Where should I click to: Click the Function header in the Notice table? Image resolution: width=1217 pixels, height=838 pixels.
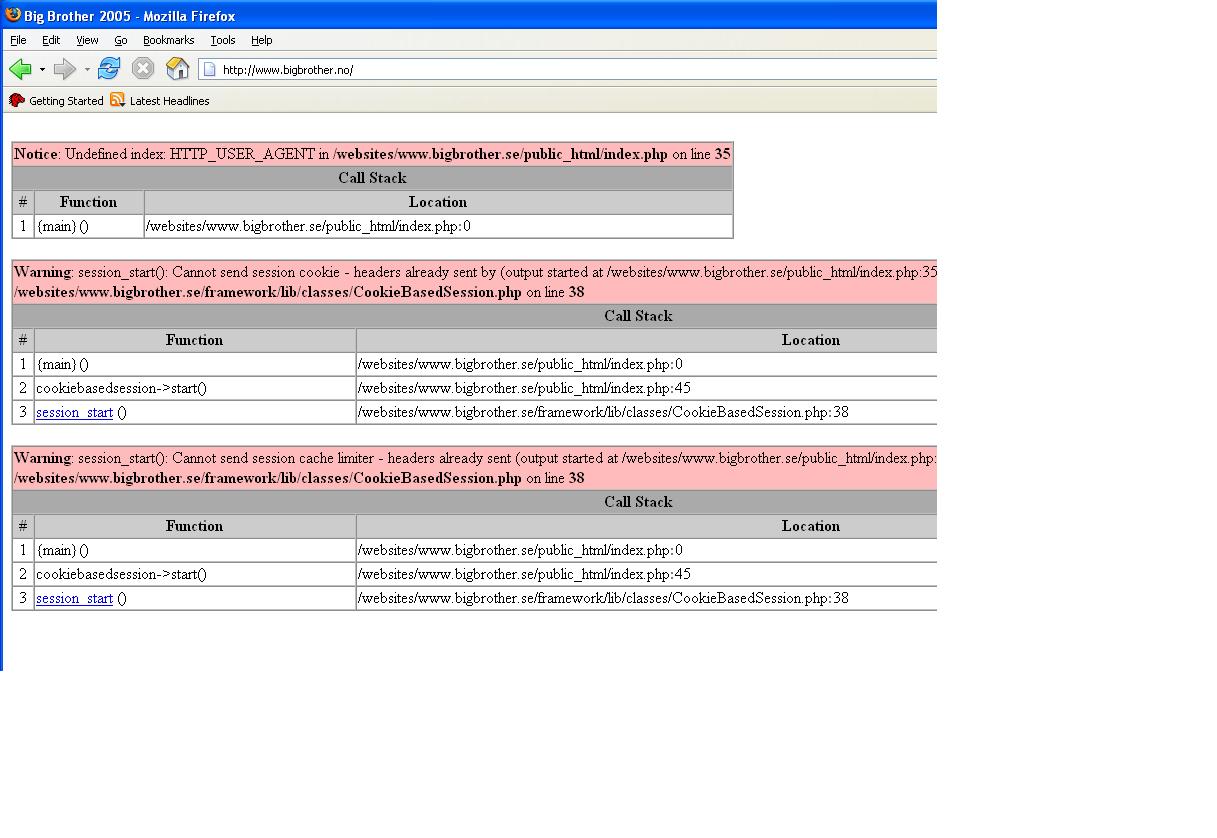click(x=88, y=202)
